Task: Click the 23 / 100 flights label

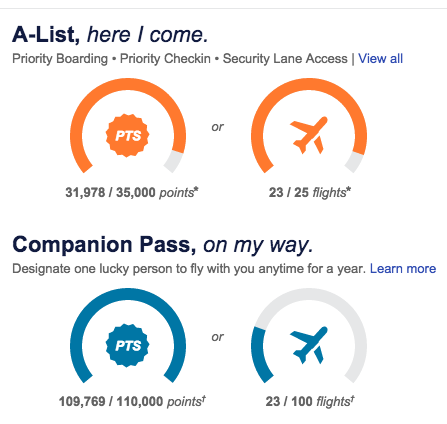Action: [310, 402]
